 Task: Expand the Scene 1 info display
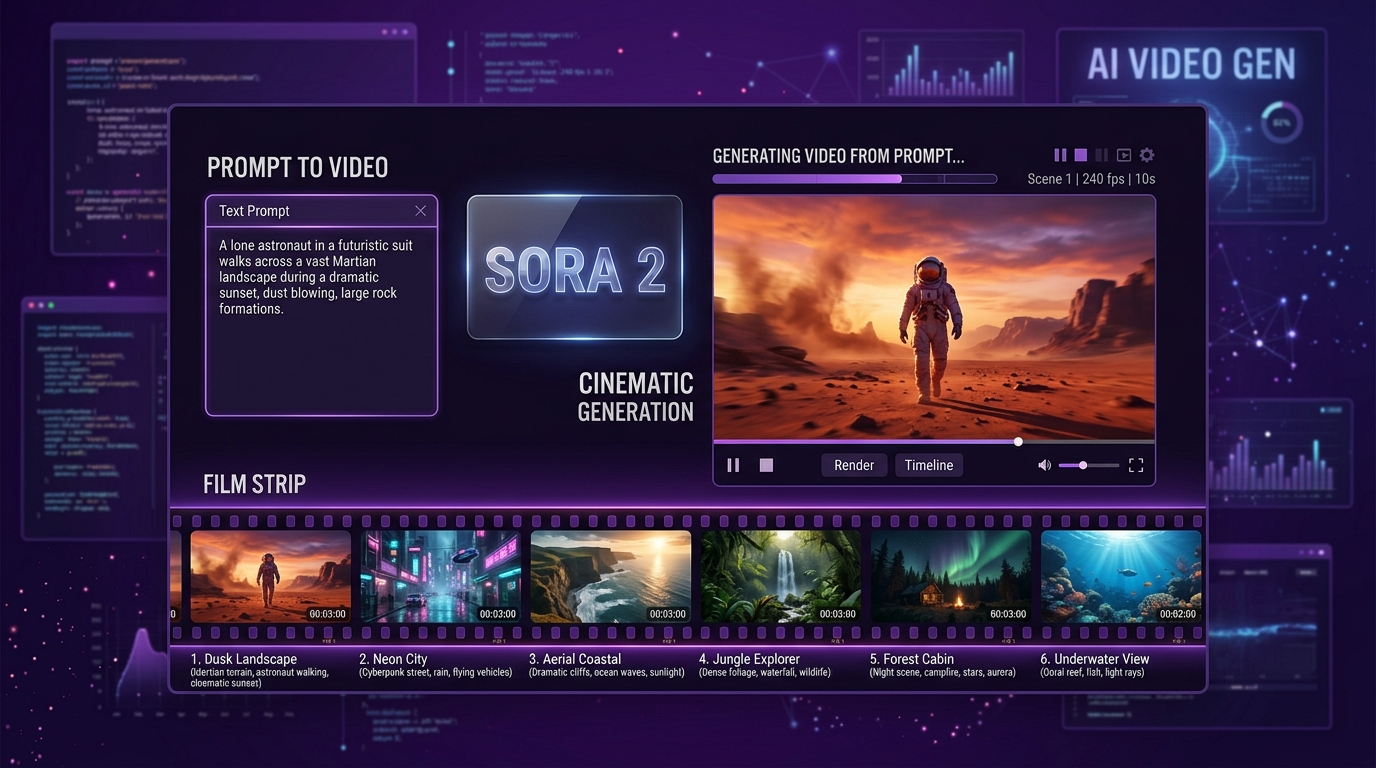click(x=1090, y=178)
